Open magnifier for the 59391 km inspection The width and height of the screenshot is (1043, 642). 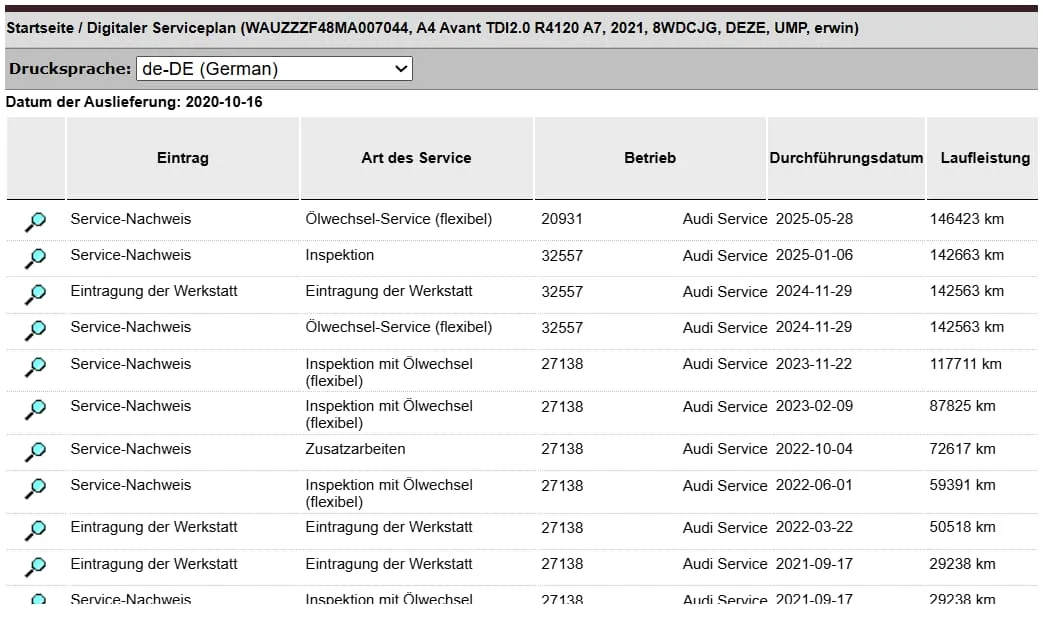(x=36, y=488)
